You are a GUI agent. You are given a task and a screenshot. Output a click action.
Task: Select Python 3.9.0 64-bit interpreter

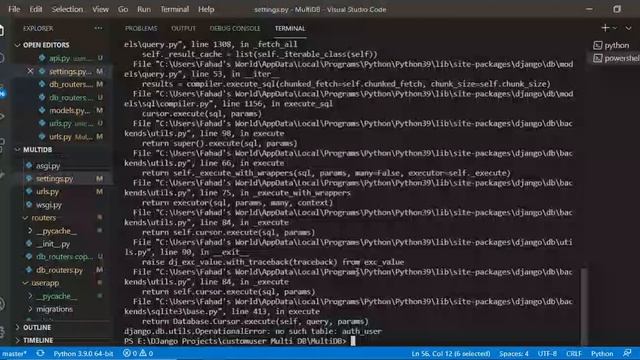[x=83, y=353]
